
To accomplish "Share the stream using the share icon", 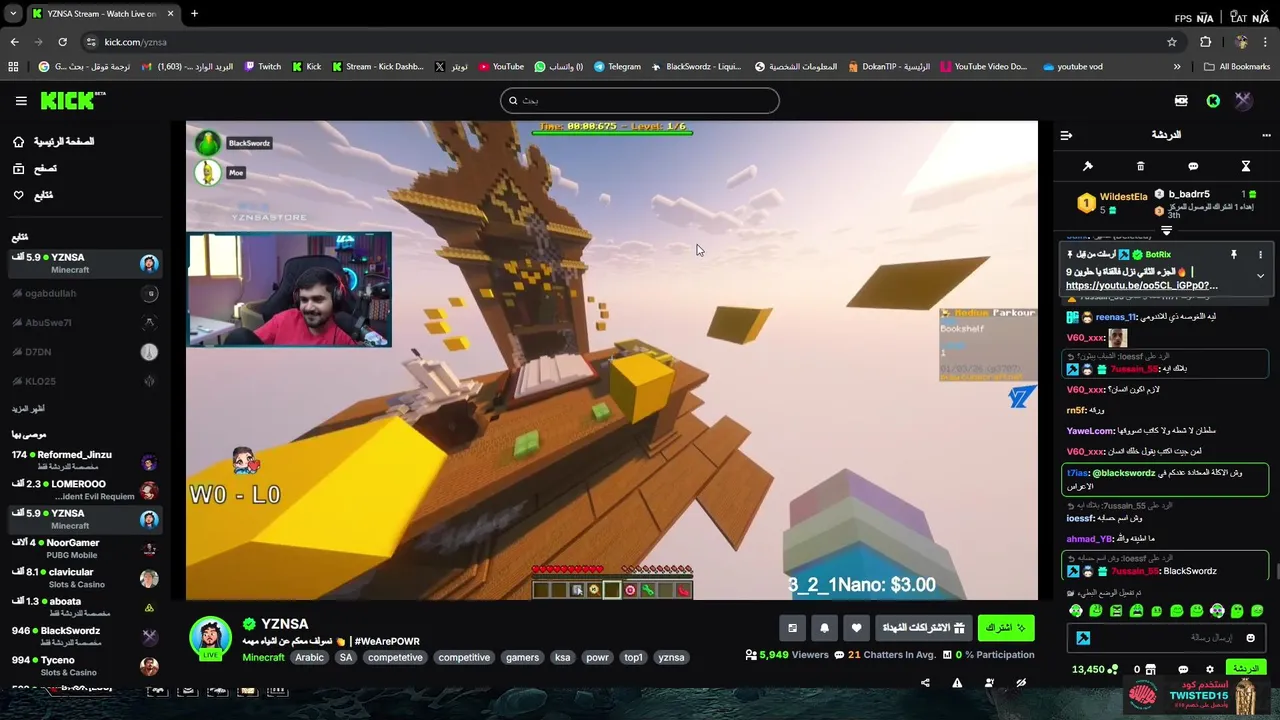I will tap(925, 683).
